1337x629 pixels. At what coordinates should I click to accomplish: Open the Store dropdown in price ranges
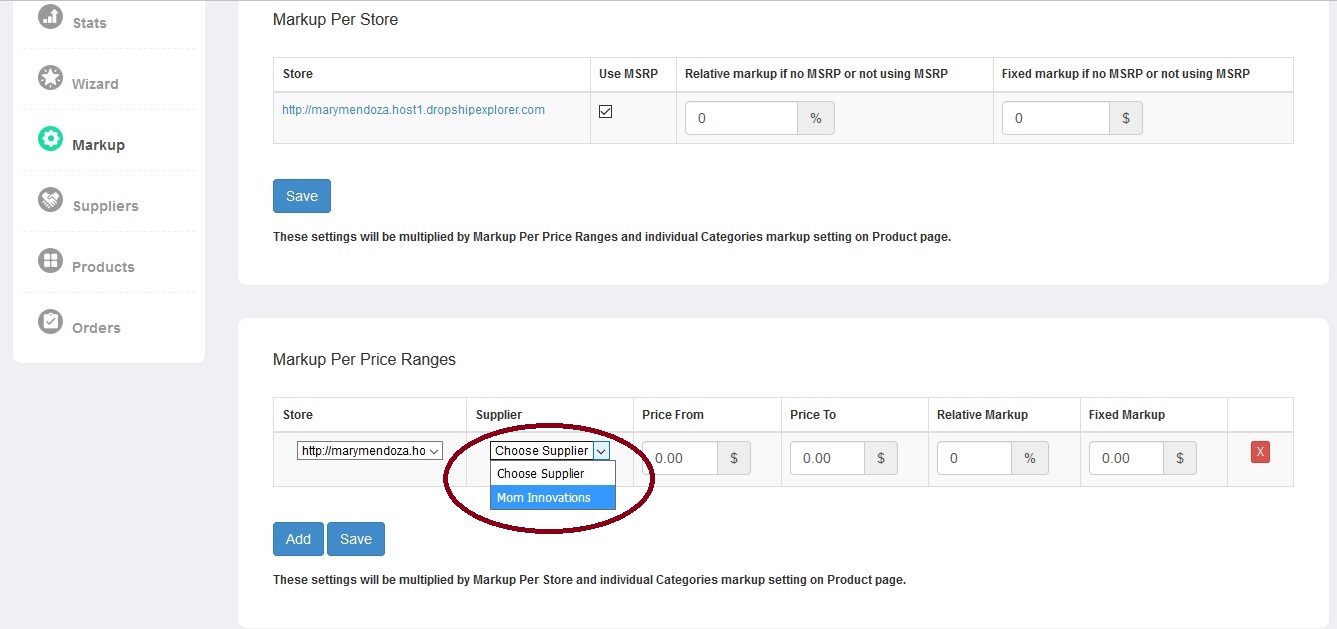point(370,451)
